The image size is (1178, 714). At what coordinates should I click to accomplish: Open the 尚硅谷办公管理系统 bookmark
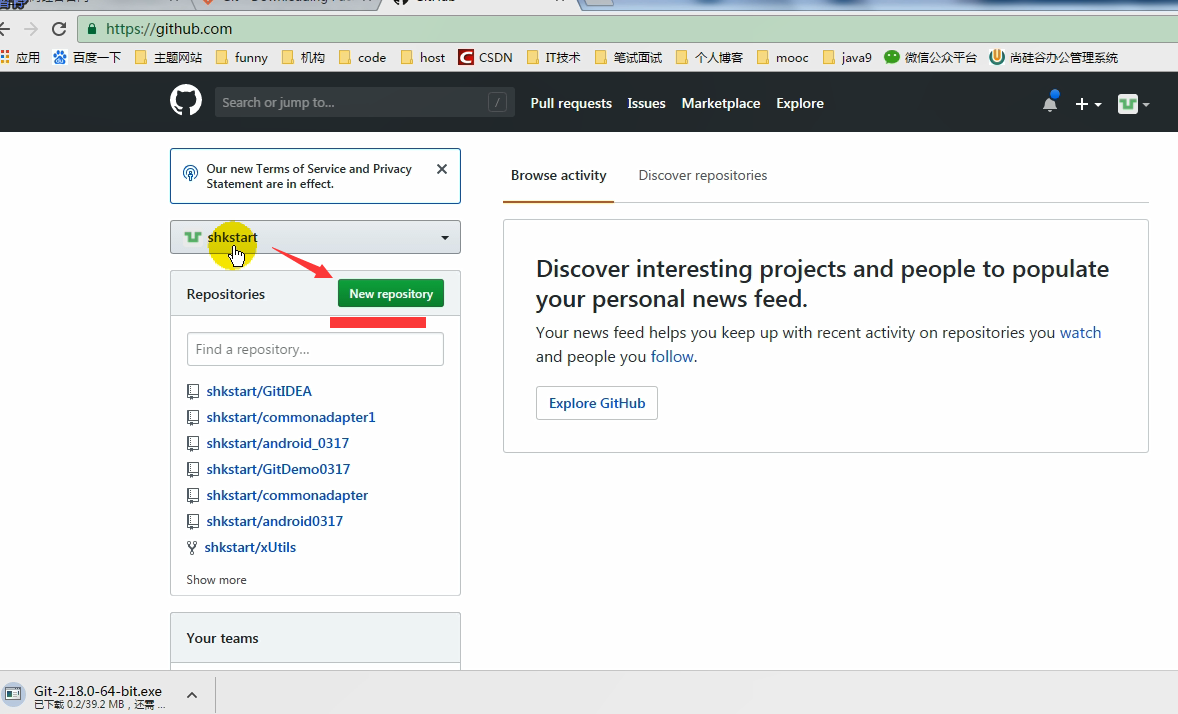[1053, 57]
